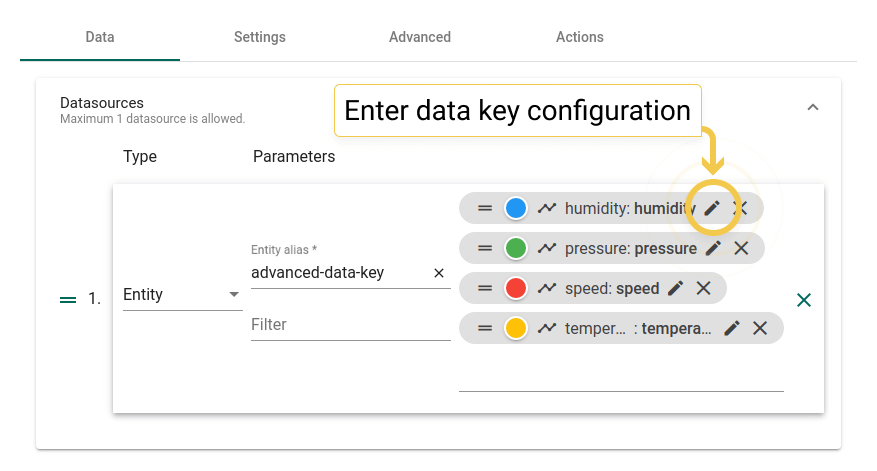This screenshot has width=877, height=471.
Task: Switch to the Settings tab
Action: click(x=260, y=37)
